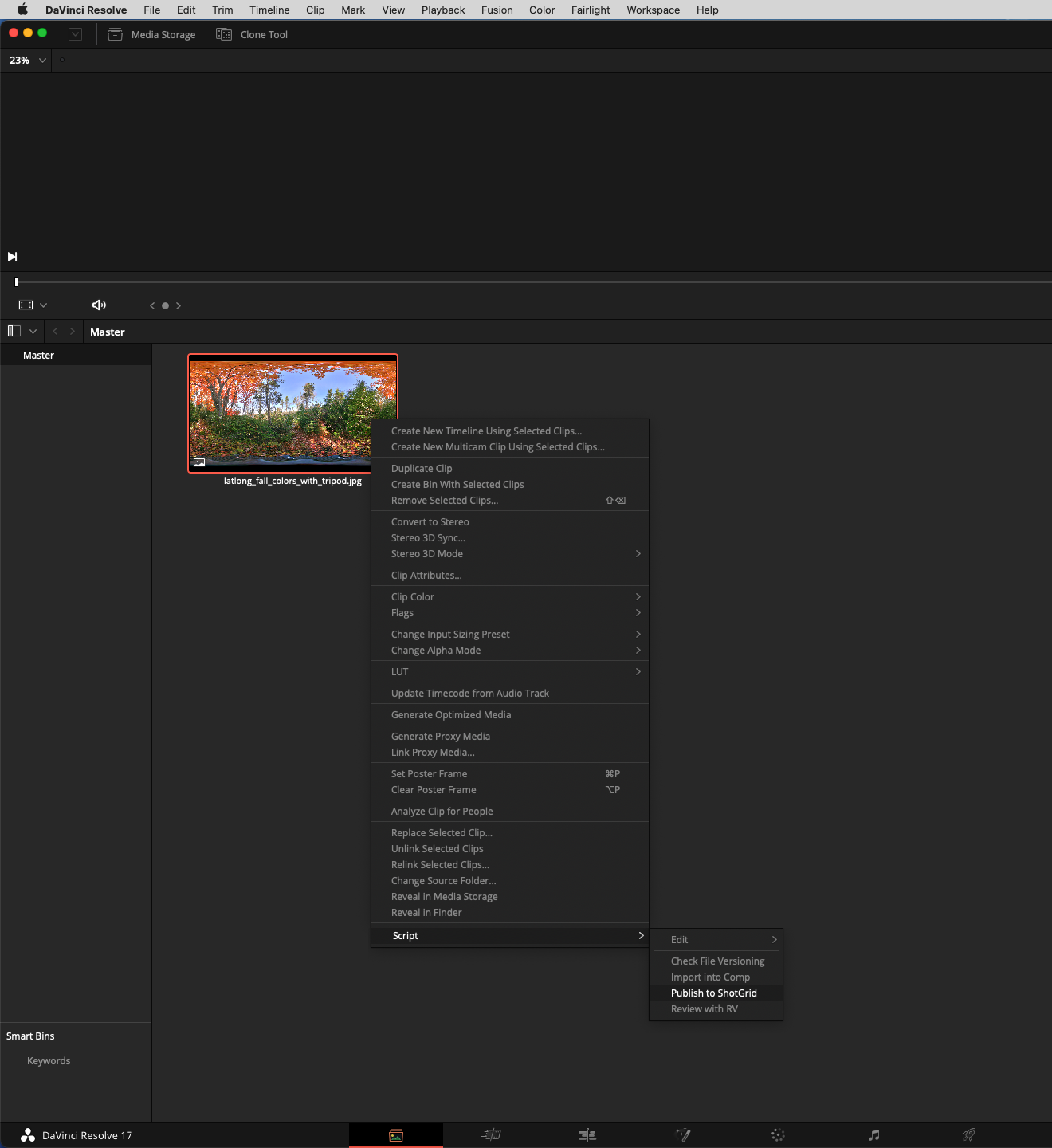1052x1148 pixels.
Task: Expand the Change Alpha Mode submenu
Action: 510,651
